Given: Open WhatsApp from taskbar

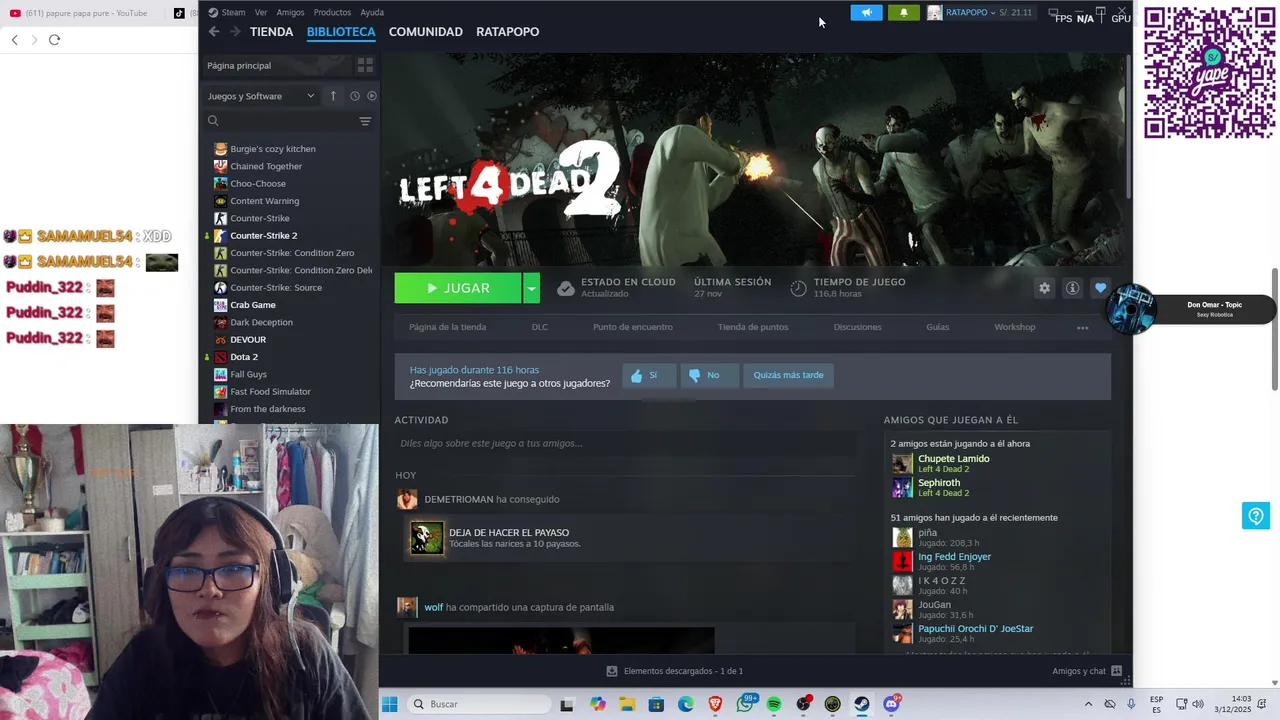Looking at the screenshot, I should [x=745, y=704].
